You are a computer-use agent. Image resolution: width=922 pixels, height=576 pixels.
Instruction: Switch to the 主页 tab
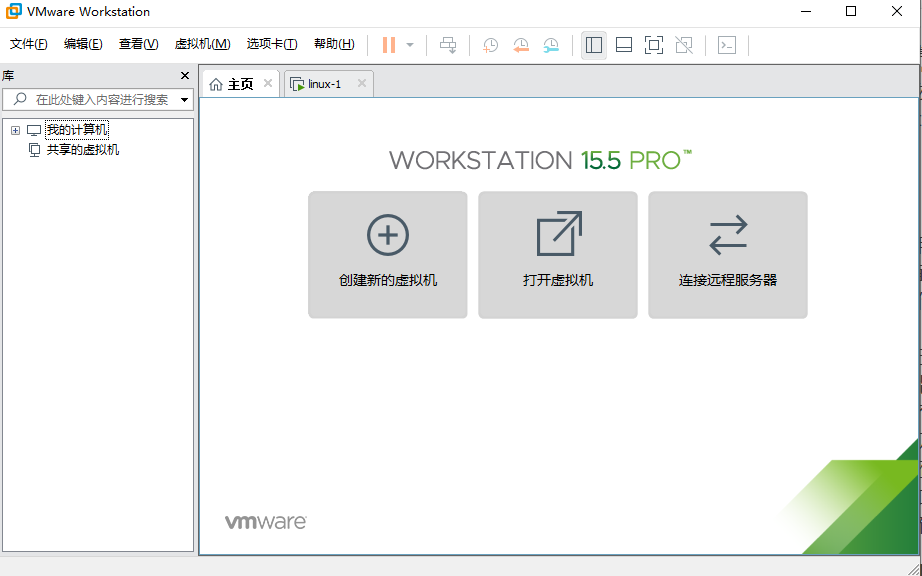(240, 84)
